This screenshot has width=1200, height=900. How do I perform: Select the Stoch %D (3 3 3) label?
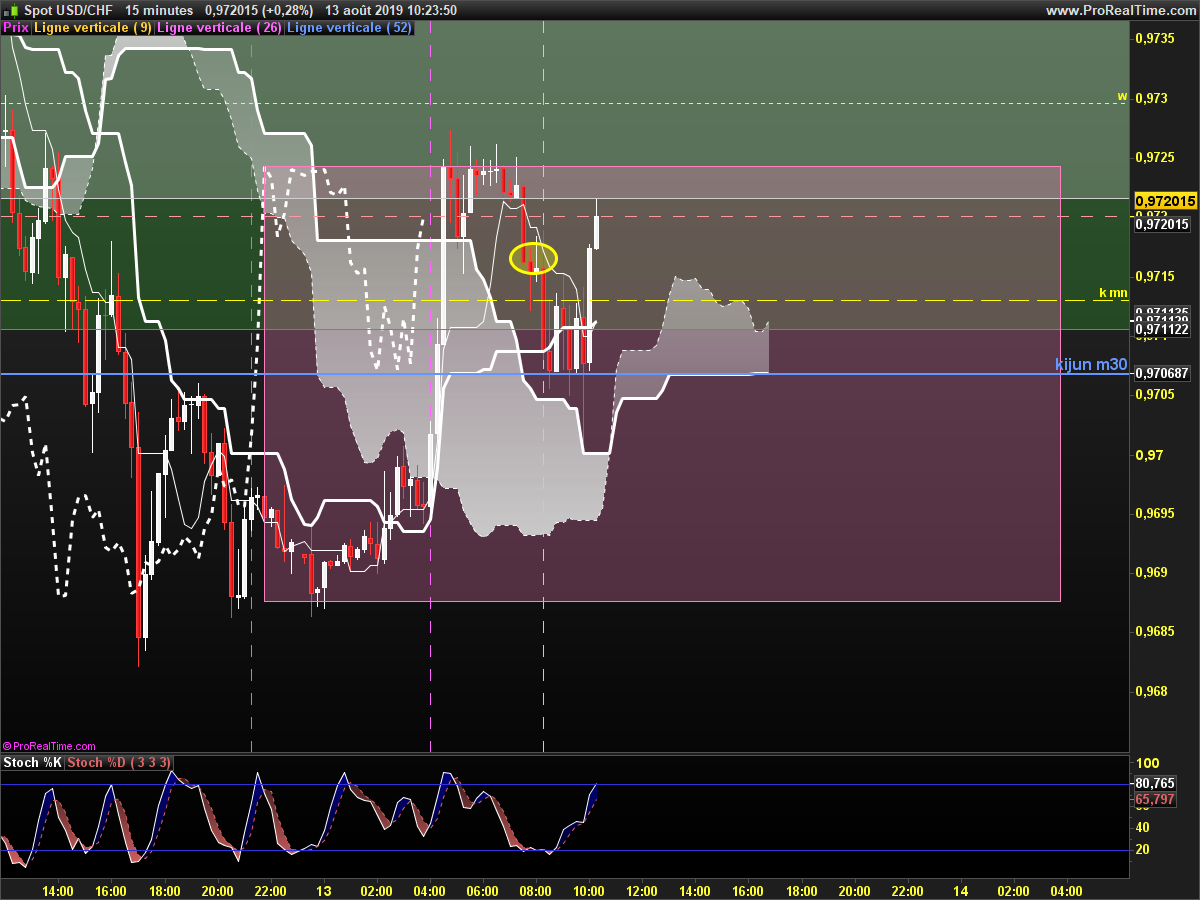click(x=119, y=763)
